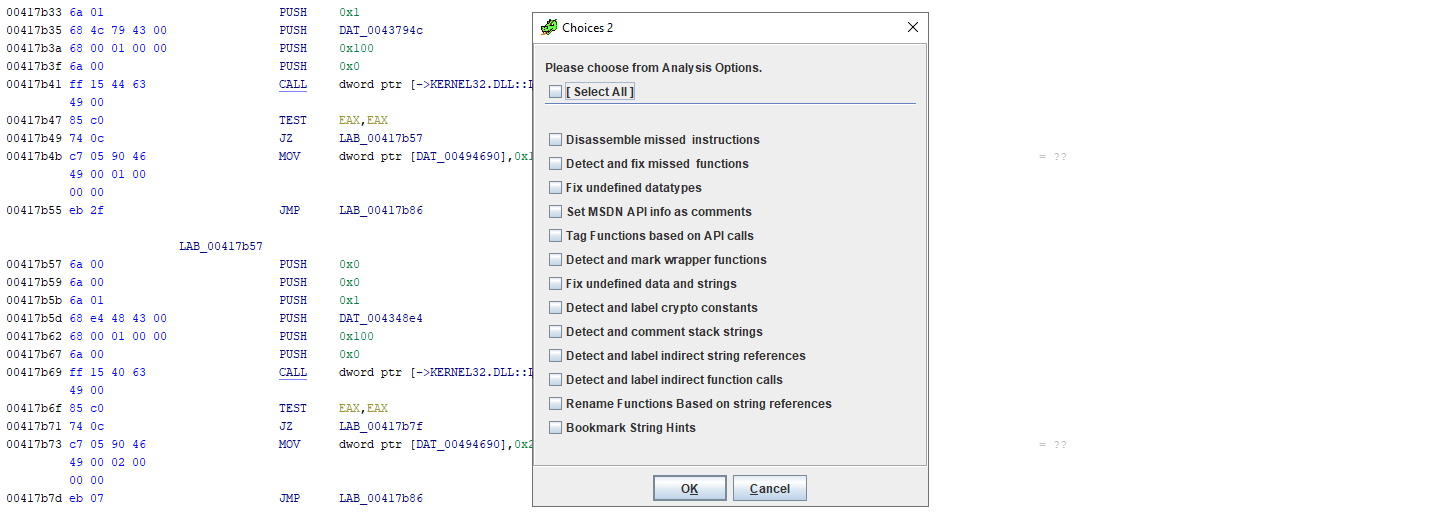Select DAT_0043794c operand in the listing

tap(381, 30)
